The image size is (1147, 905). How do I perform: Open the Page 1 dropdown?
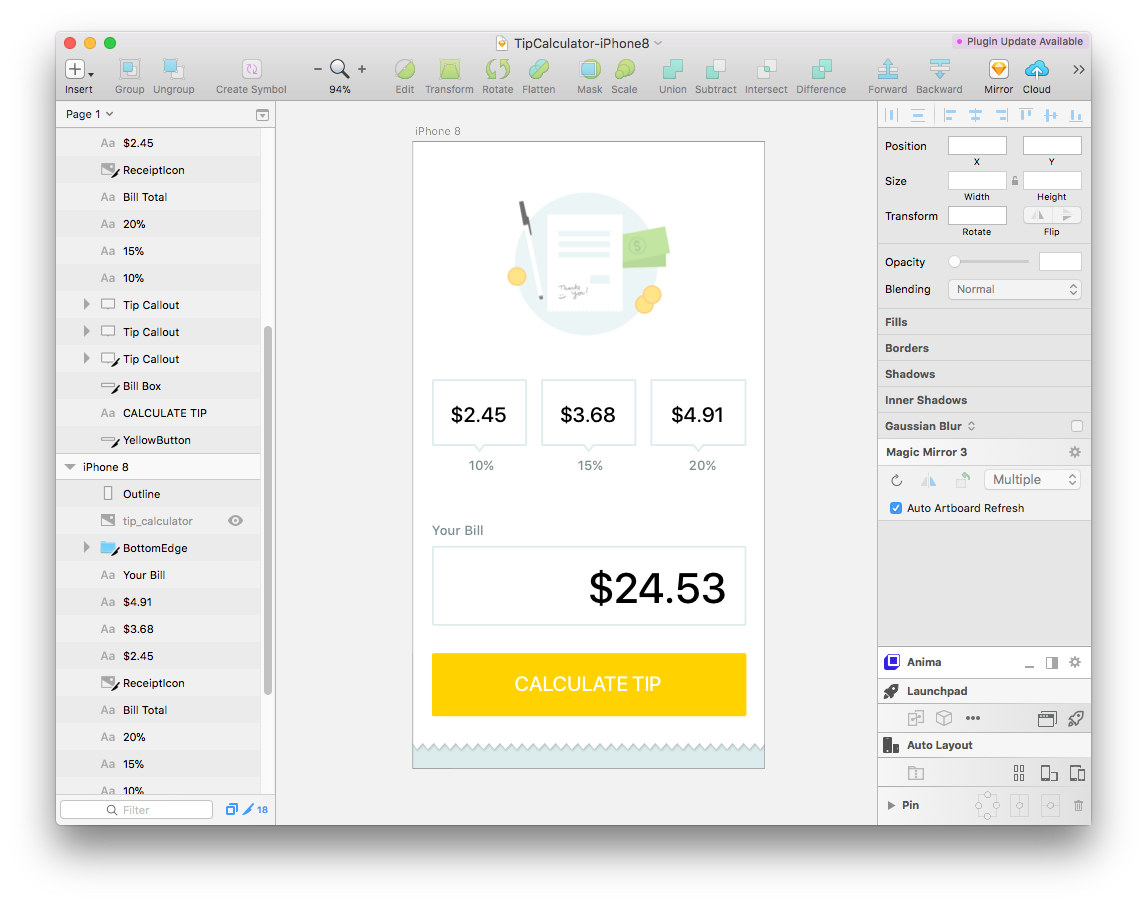coord(89,114)
